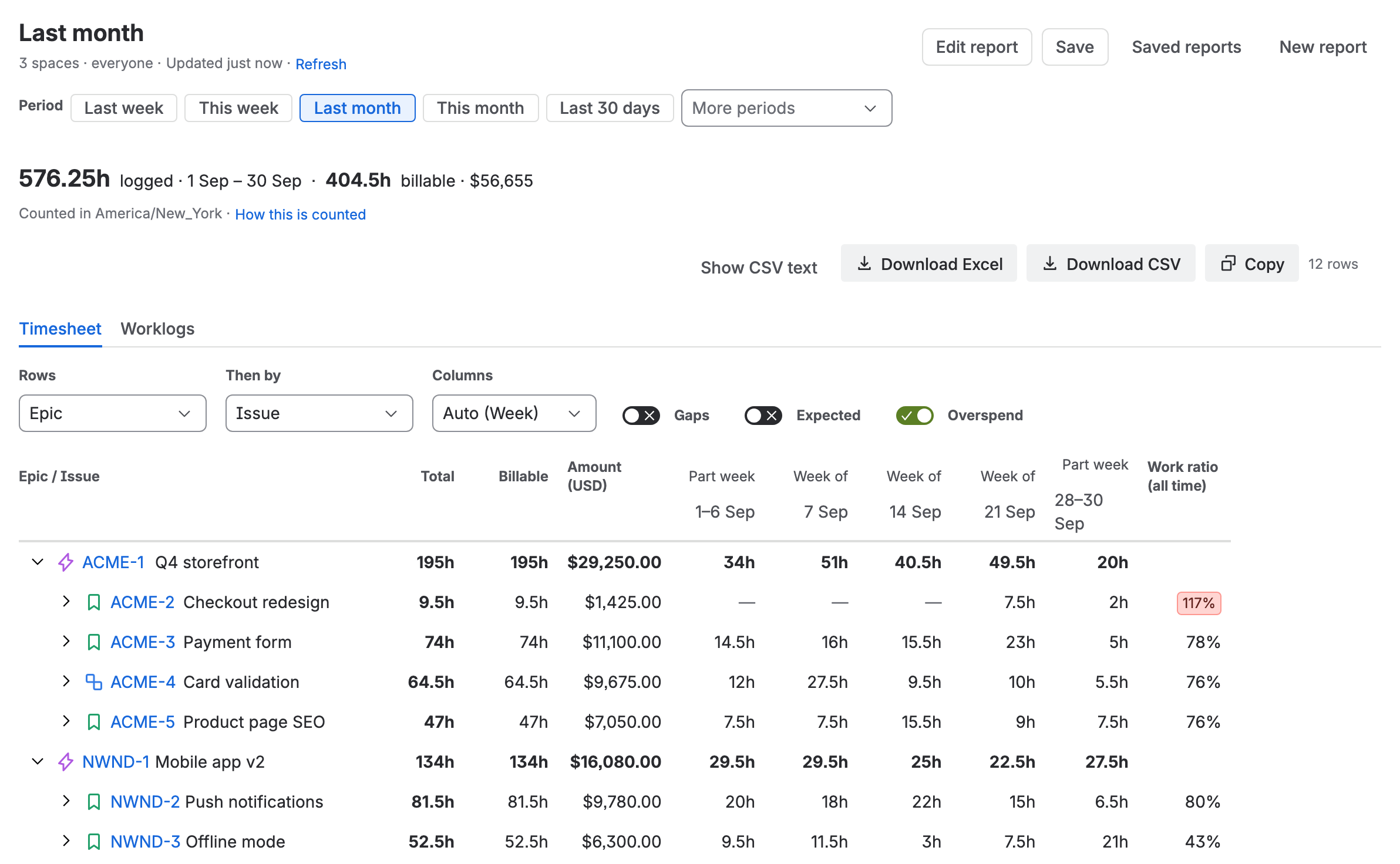
Task: Select the Last week period
Action: pos(124,108)
